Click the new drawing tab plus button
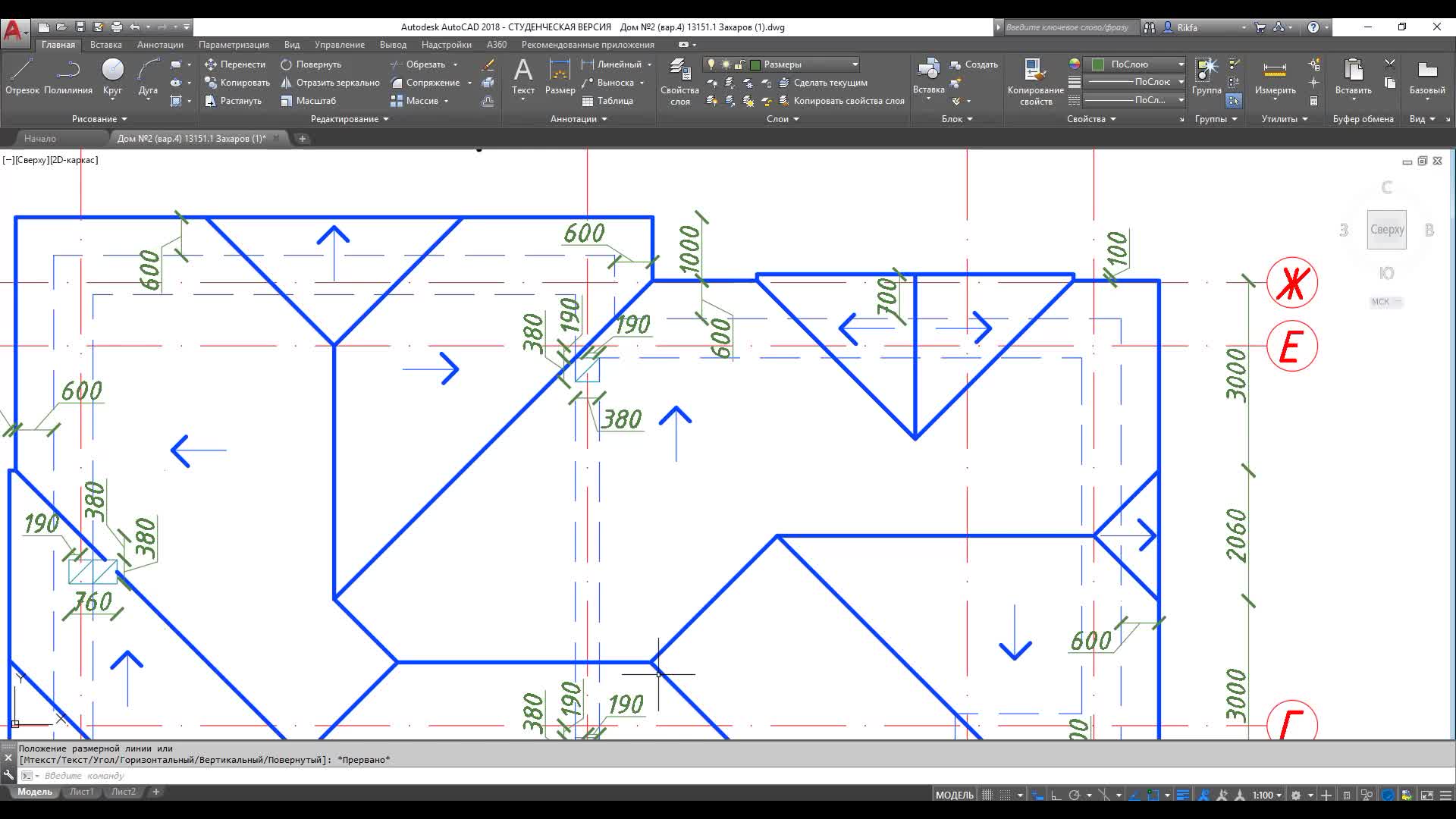Screen dimensions: 1456x819 point(302,139)
